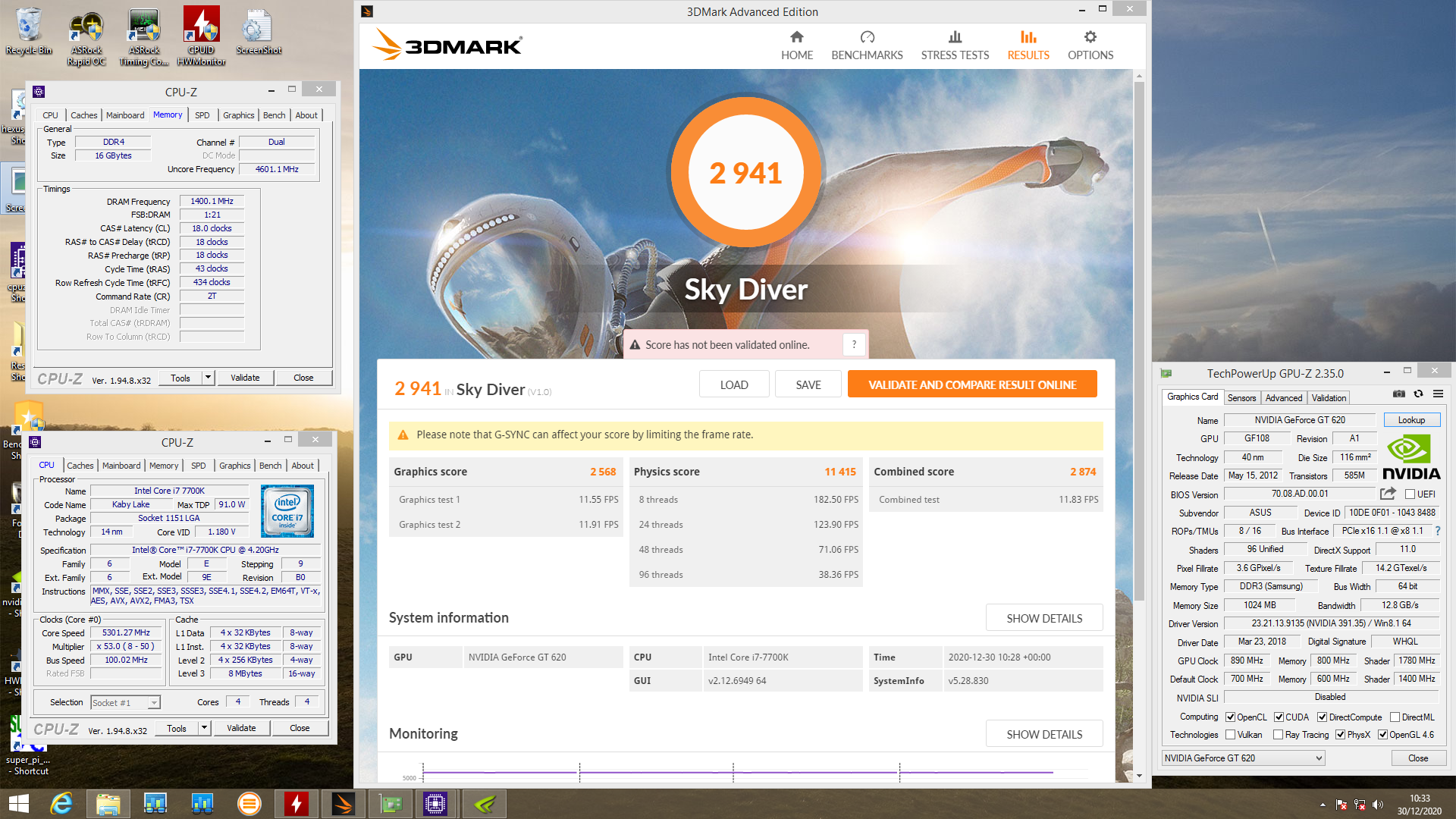Viewport: 1456px width, 819px height.
Task: Open the RESULTS section in 3DMark
Action: (1028, 45)
